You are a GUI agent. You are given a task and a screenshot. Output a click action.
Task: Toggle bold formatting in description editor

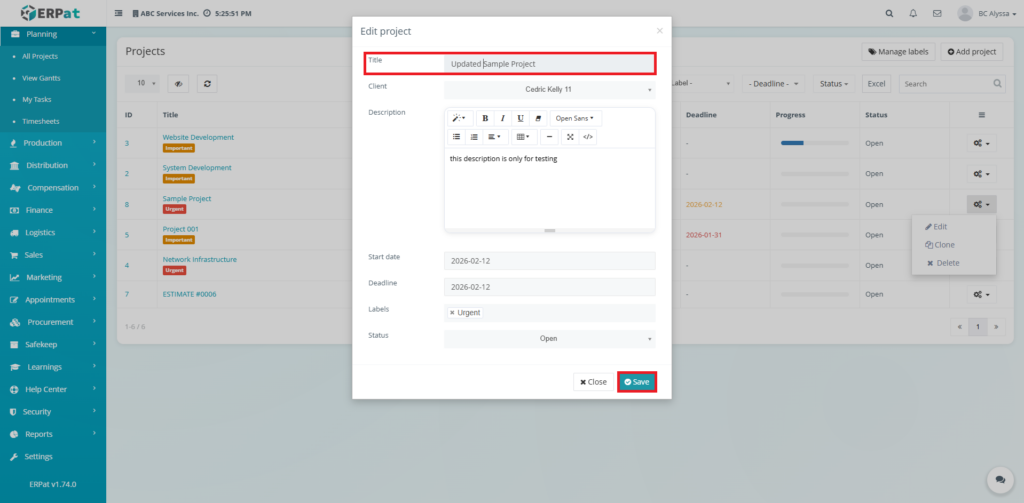(x=485, y=118)
